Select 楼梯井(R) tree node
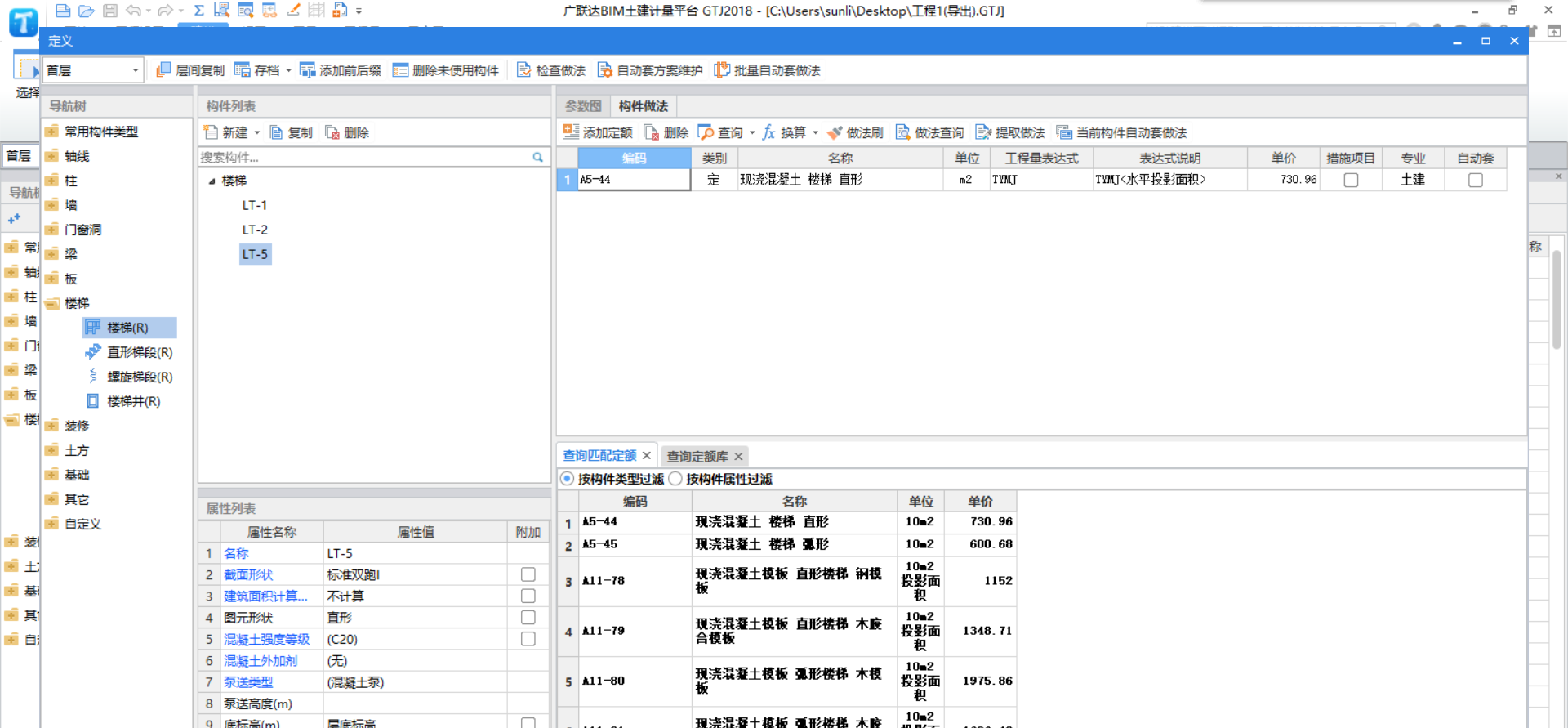The height and width of the screenshot is (728, 1568). (123, 401)
